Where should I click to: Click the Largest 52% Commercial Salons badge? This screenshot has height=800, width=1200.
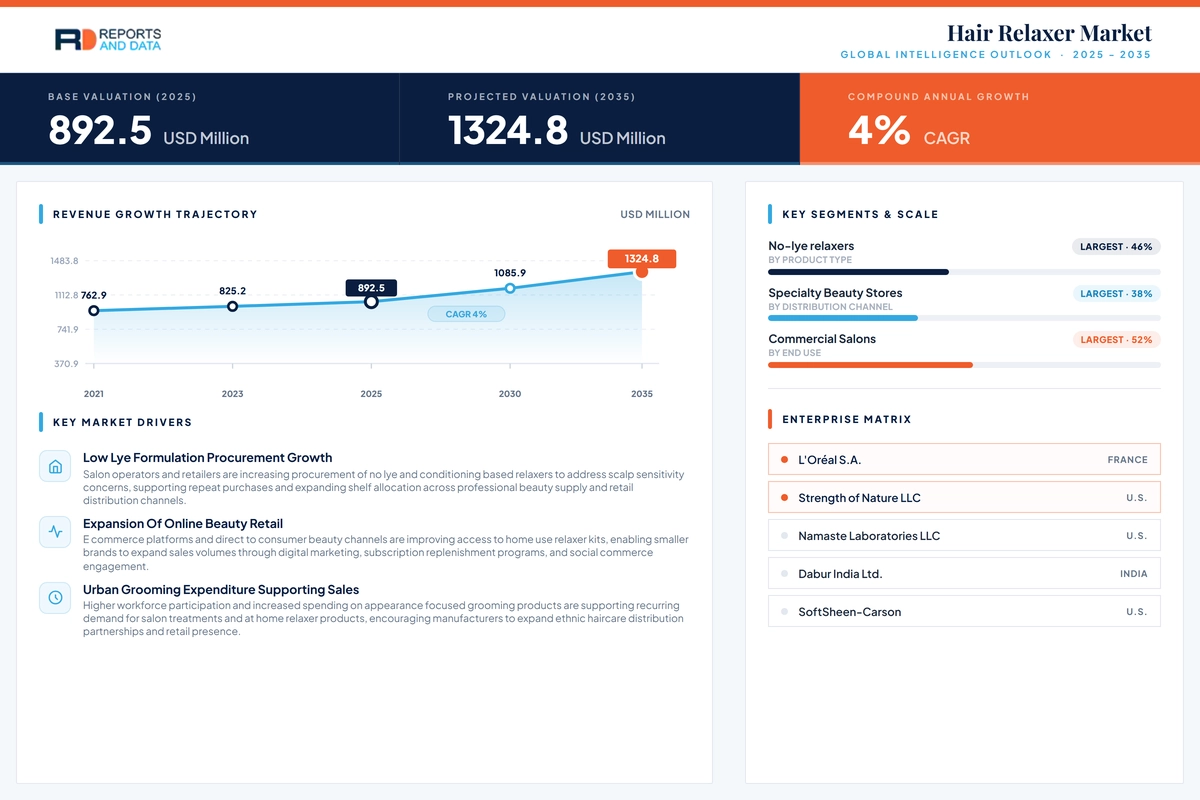(x=1116, y=340)
